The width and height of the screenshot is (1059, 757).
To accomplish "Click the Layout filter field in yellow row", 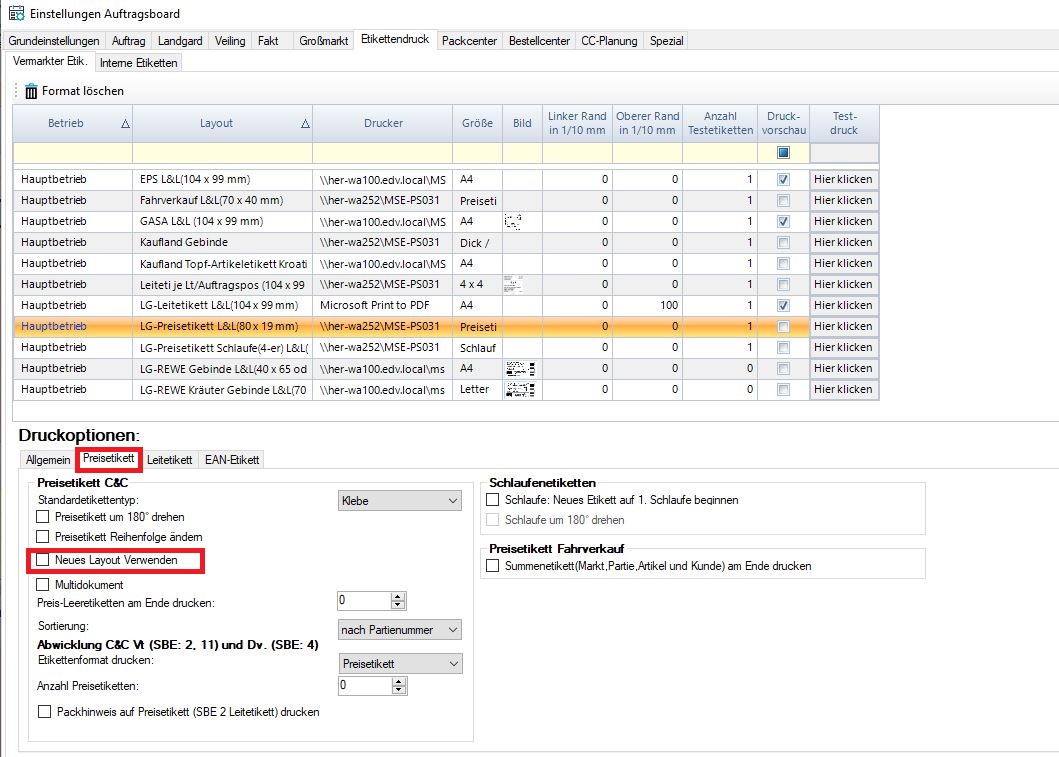I will 222,153.
